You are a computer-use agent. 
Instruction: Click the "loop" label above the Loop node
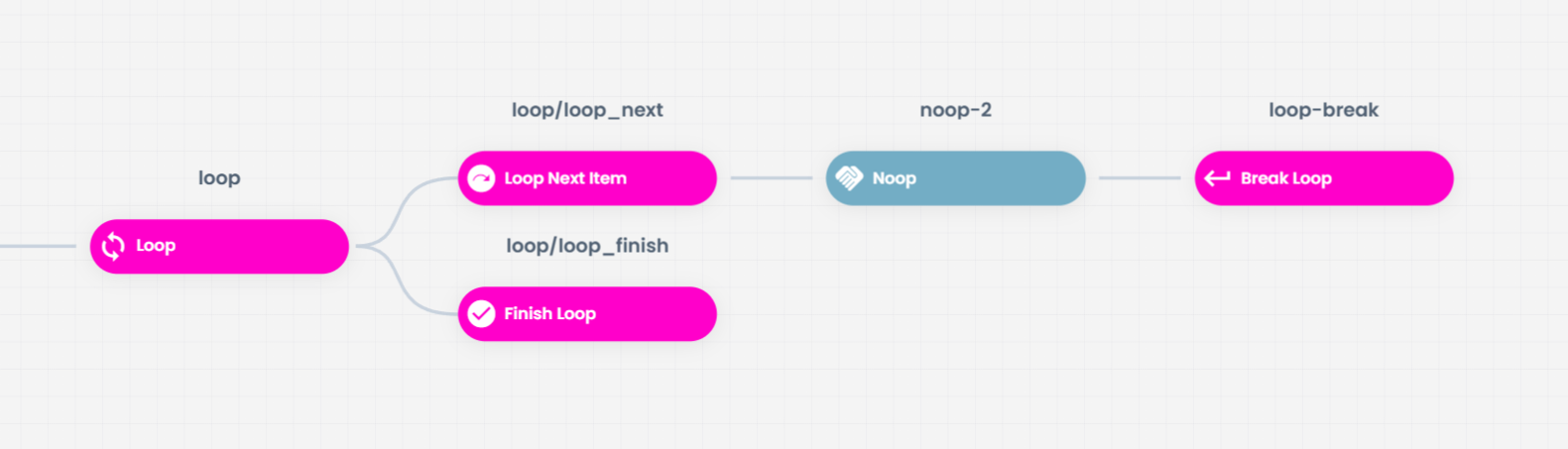pos(219,178)
